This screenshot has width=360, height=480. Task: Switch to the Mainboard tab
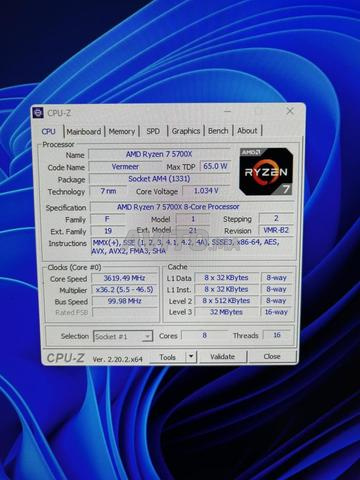(x=84, y=131)
